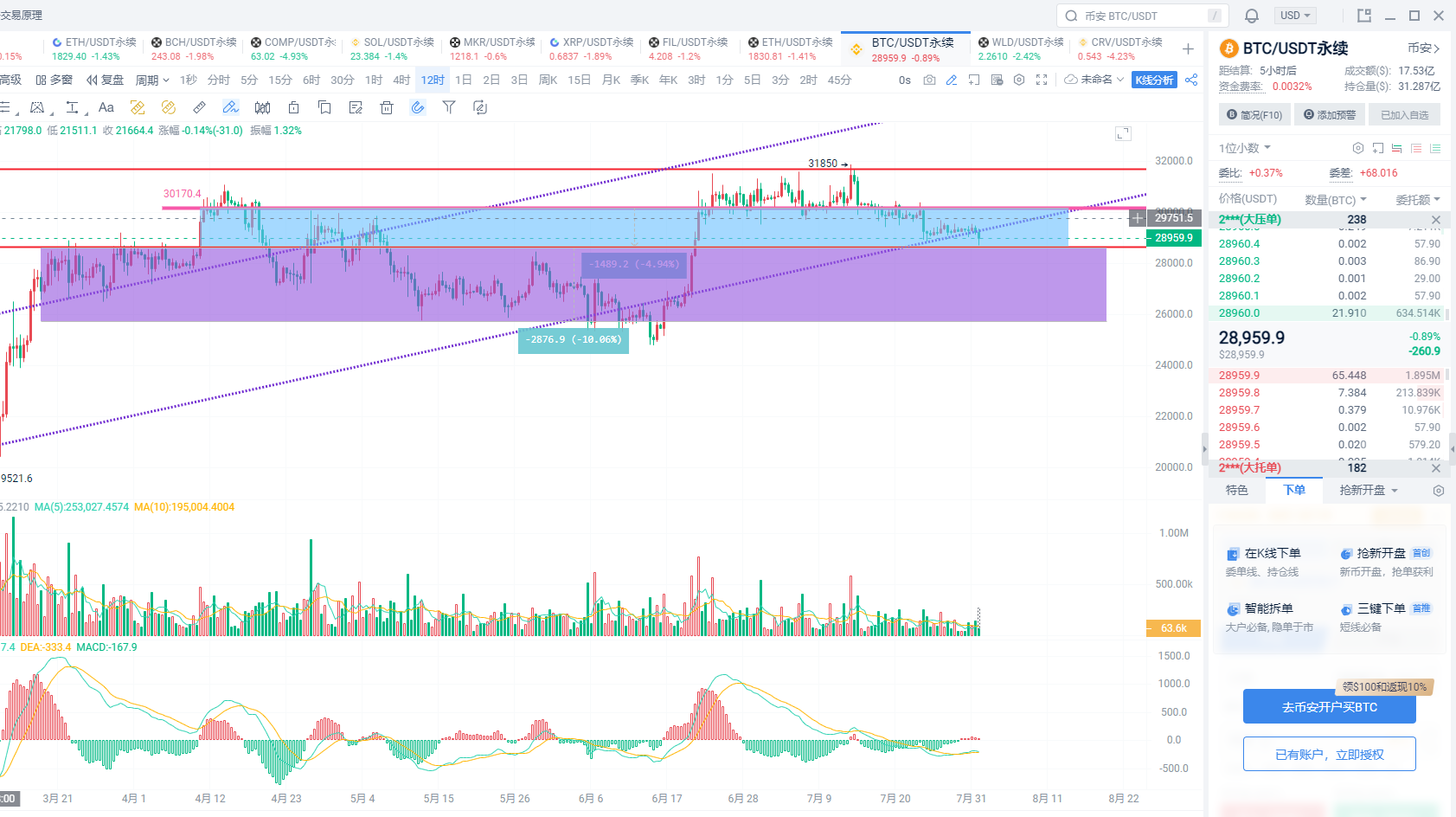Click the copy drawings icon
The image size is (1456, 817).
(x=324, y=107)
